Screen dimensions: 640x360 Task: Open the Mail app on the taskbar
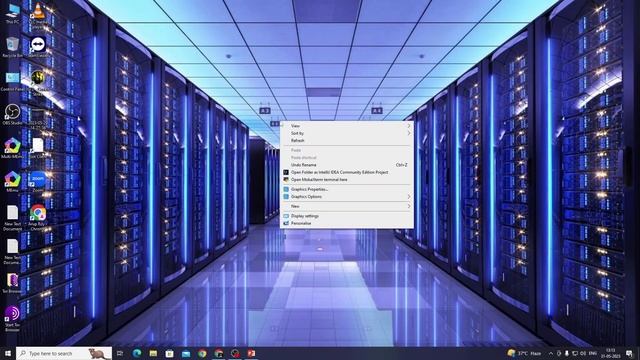(186, 353)
